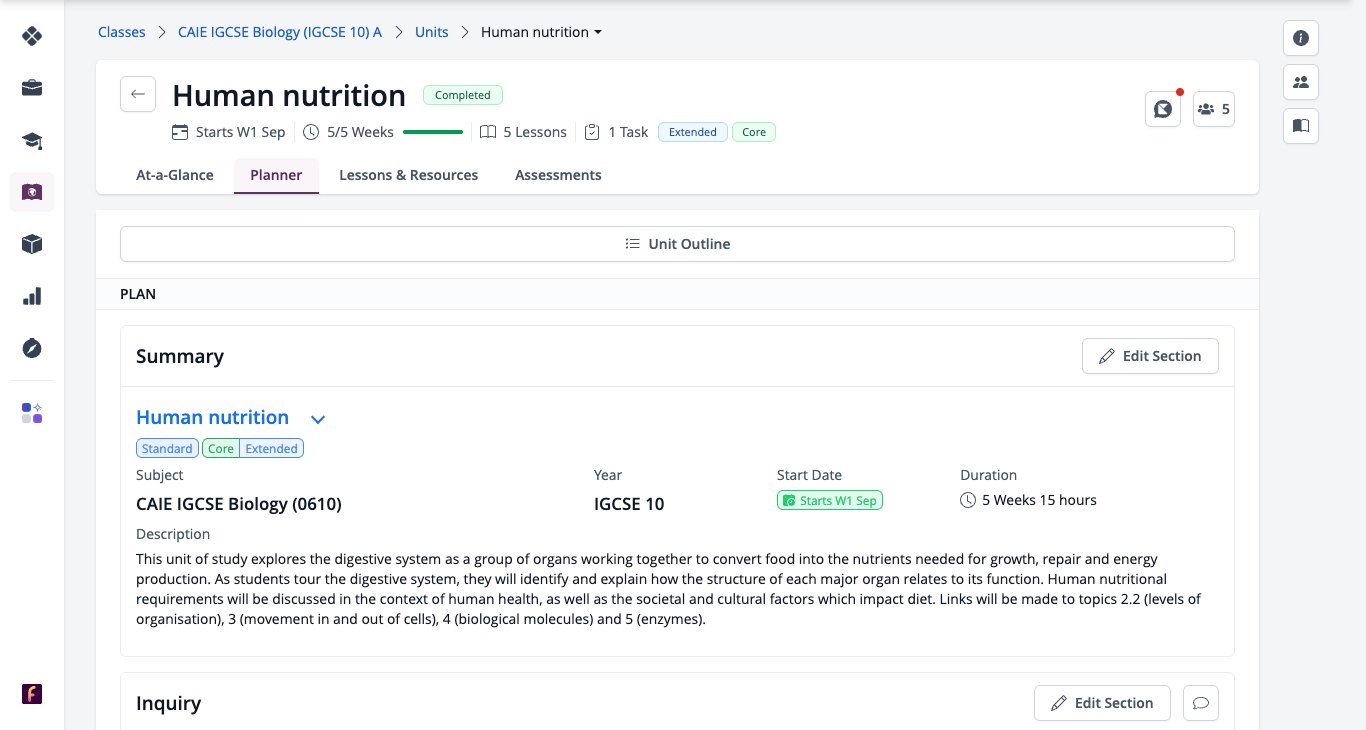Click the back arrow beside unit title
The height and width of the screenshot is (730, 1366).
point(138,95)
